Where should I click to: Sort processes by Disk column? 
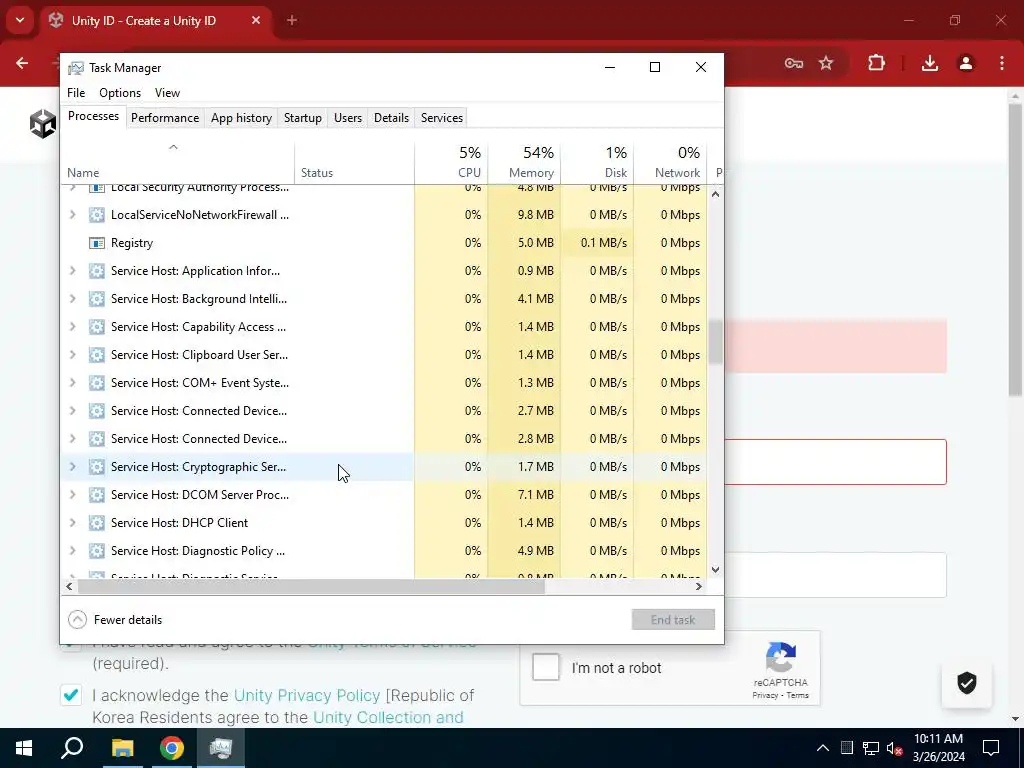pyautogui.click(x=597, y=162)
